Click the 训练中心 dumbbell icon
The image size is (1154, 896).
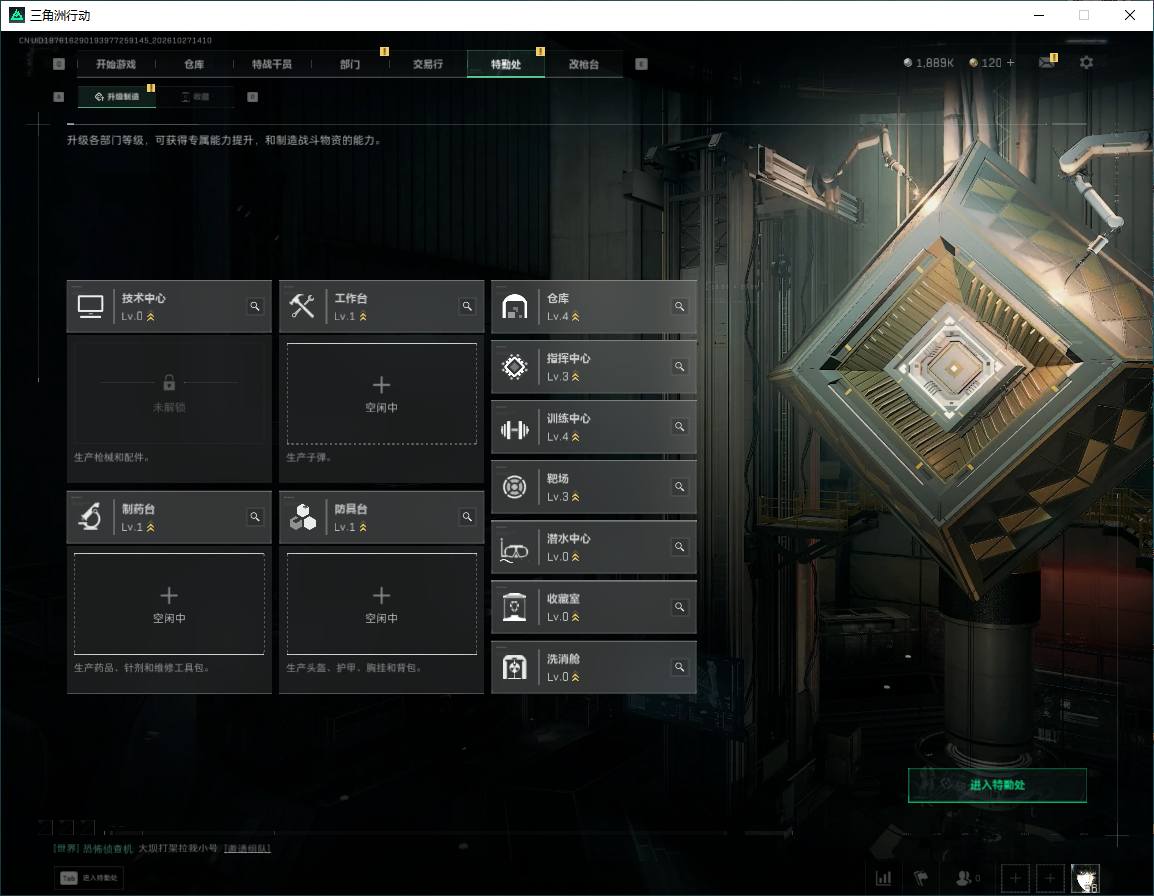click(514, 428)
